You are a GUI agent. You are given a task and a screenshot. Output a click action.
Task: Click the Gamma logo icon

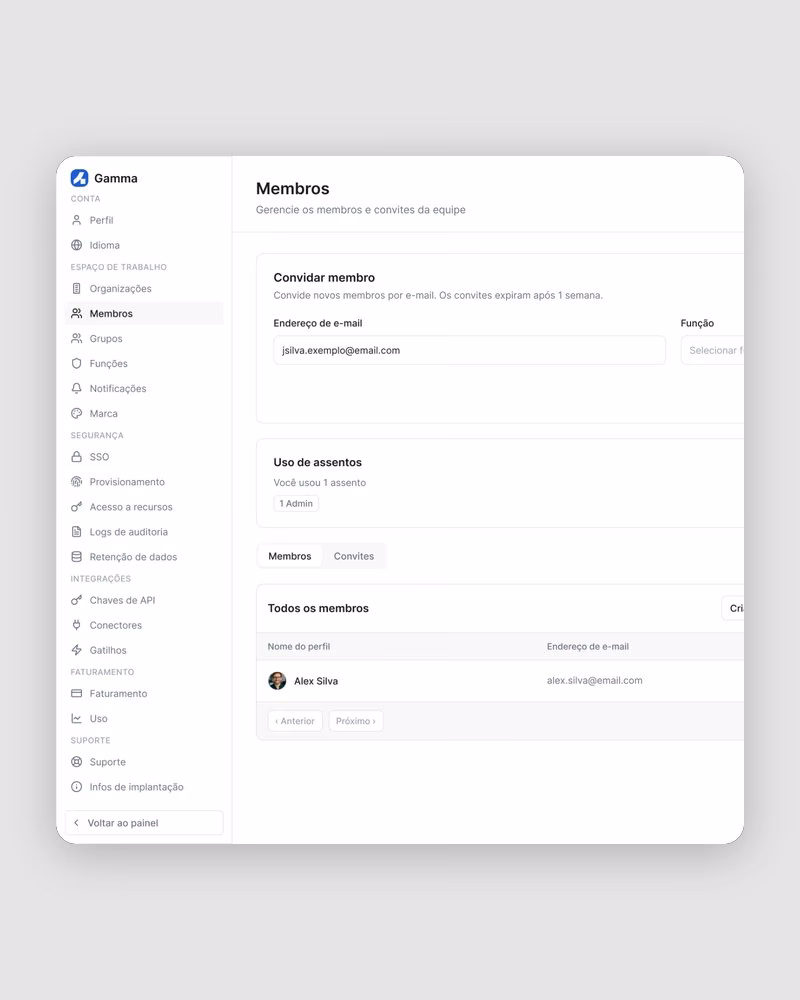tap(79, 178)
